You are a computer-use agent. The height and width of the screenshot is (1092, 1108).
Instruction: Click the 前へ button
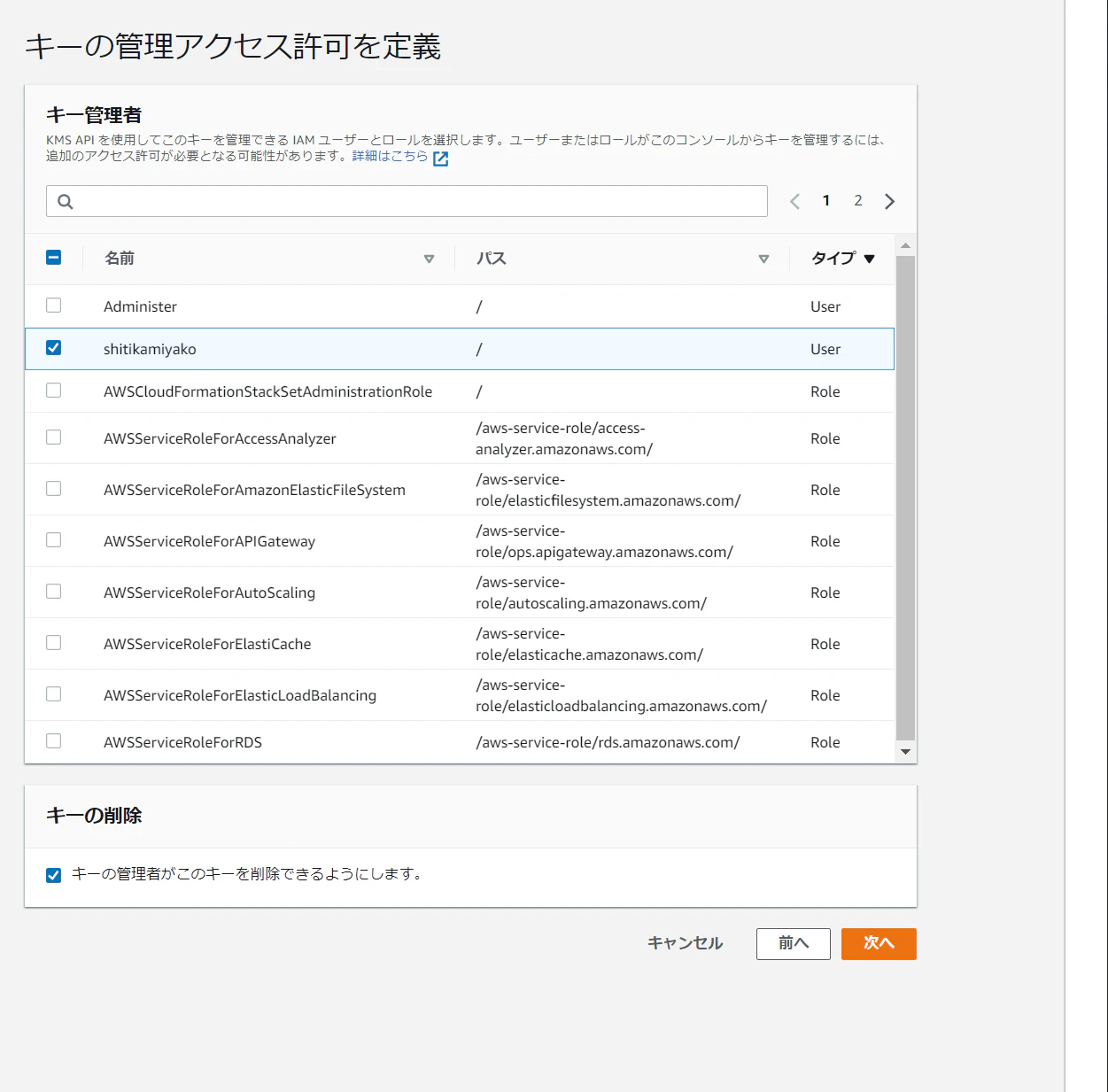794,944
